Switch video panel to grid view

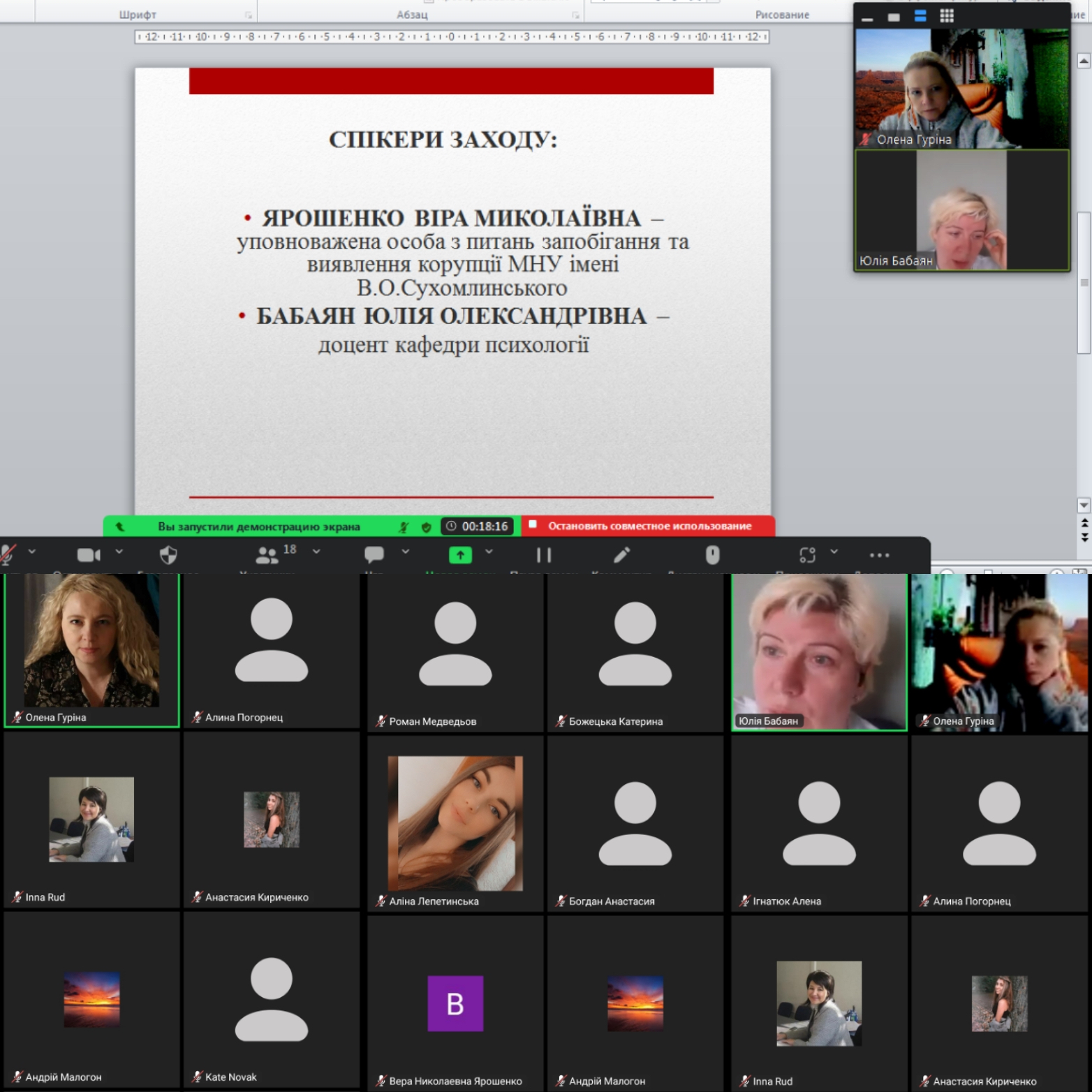tap(947, 16)
